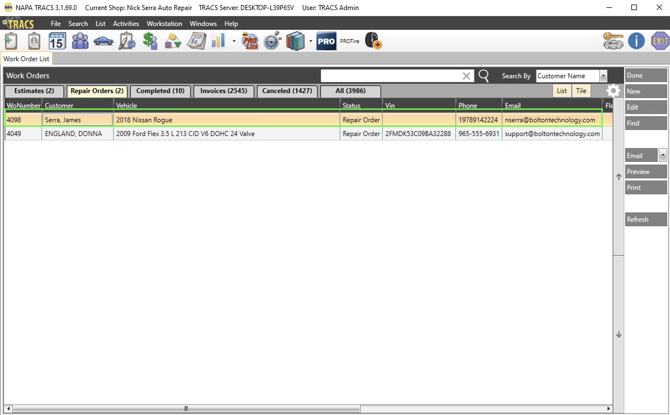
Task: Select the Work Order List tab
Action: click(x=26, y=59)
